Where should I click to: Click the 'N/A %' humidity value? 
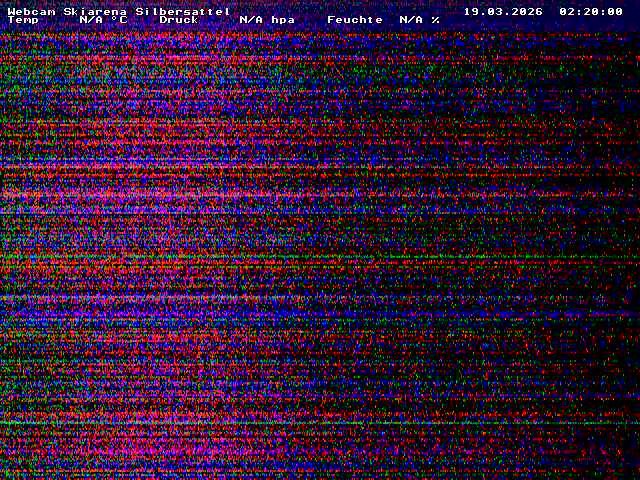[x=420, y=20]
